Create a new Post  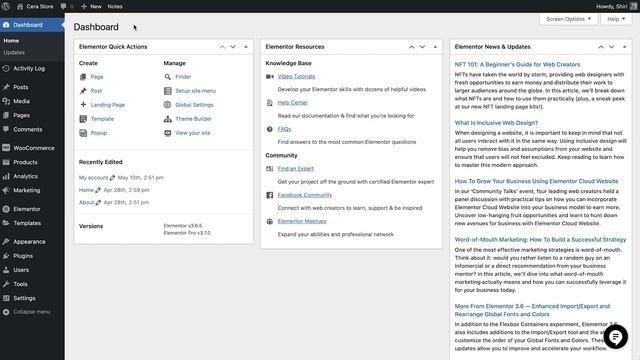coord(96,91)
